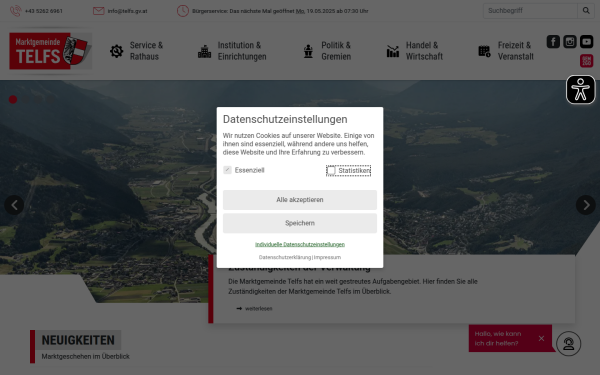Viewport: 600px width, 375px height.
Task: Click the clock Bürgerservice hours icon
Action: (183, 11)
